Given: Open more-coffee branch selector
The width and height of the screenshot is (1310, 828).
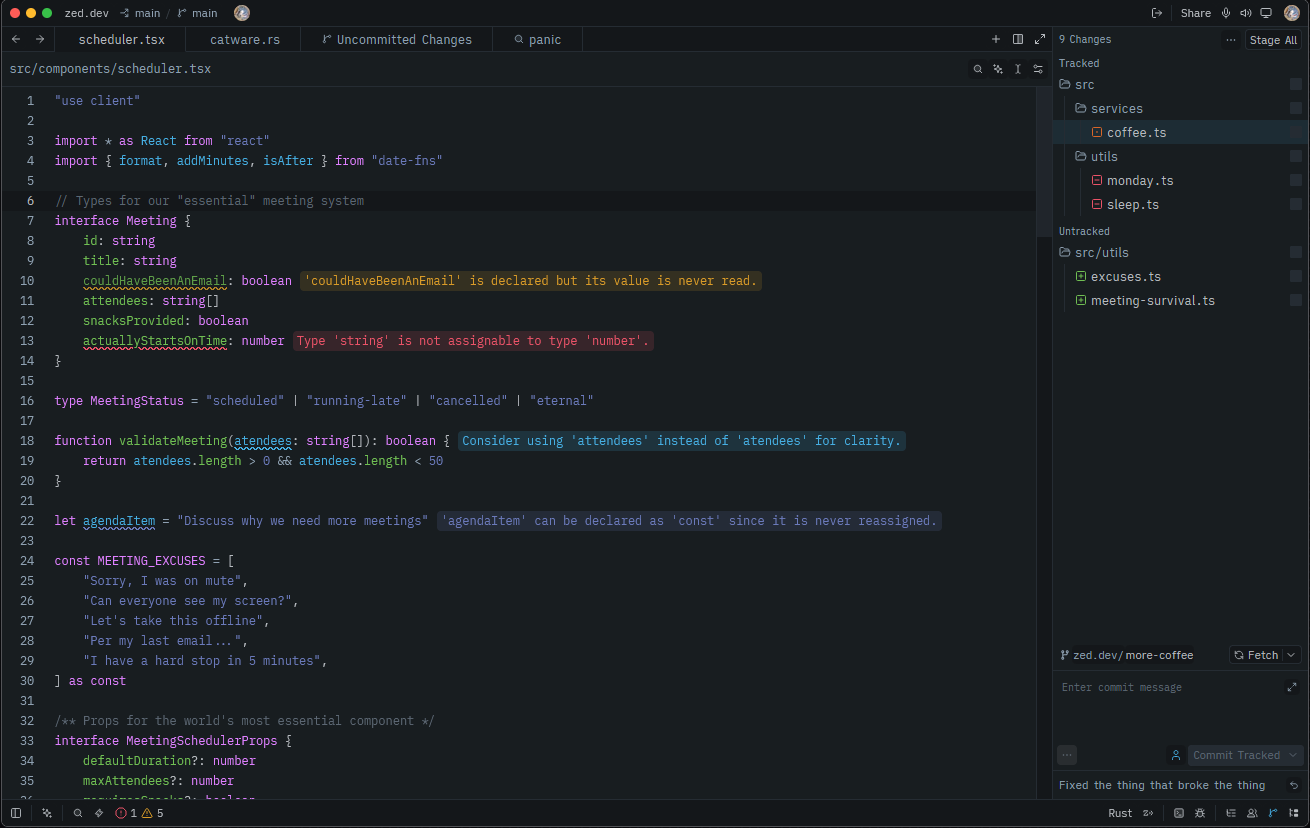Looking at the screenshot, I should click(x=1159, y=655).
